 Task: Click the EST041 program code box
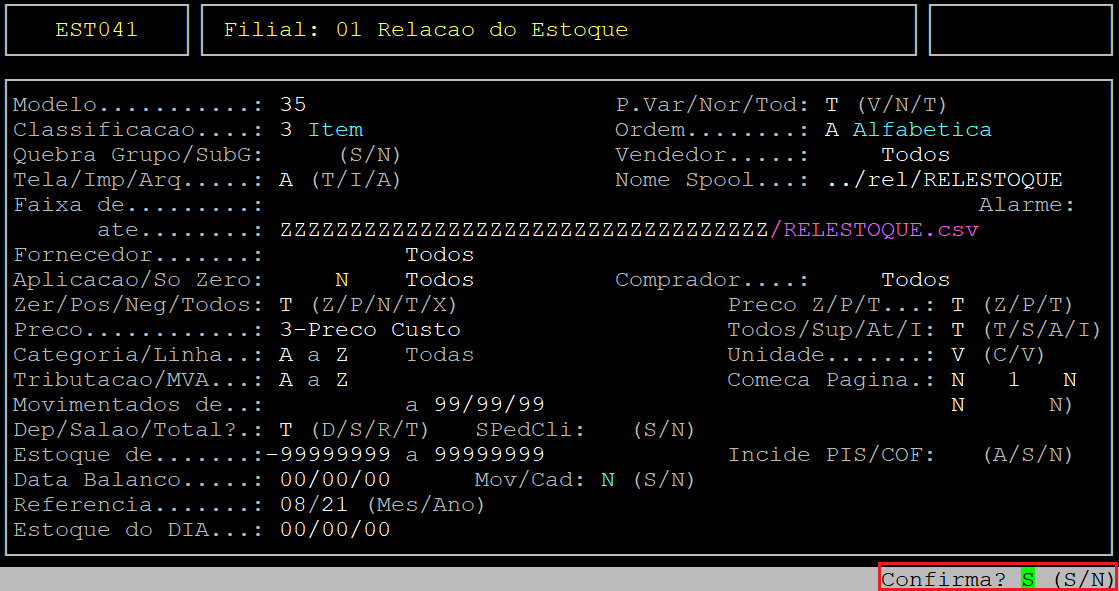point(96,30)
